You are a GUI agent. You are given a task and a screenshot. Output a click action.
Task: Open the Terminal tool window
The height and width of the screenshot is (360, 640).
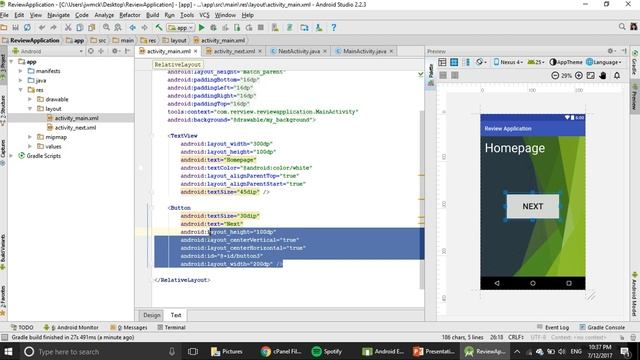(171, 327)
